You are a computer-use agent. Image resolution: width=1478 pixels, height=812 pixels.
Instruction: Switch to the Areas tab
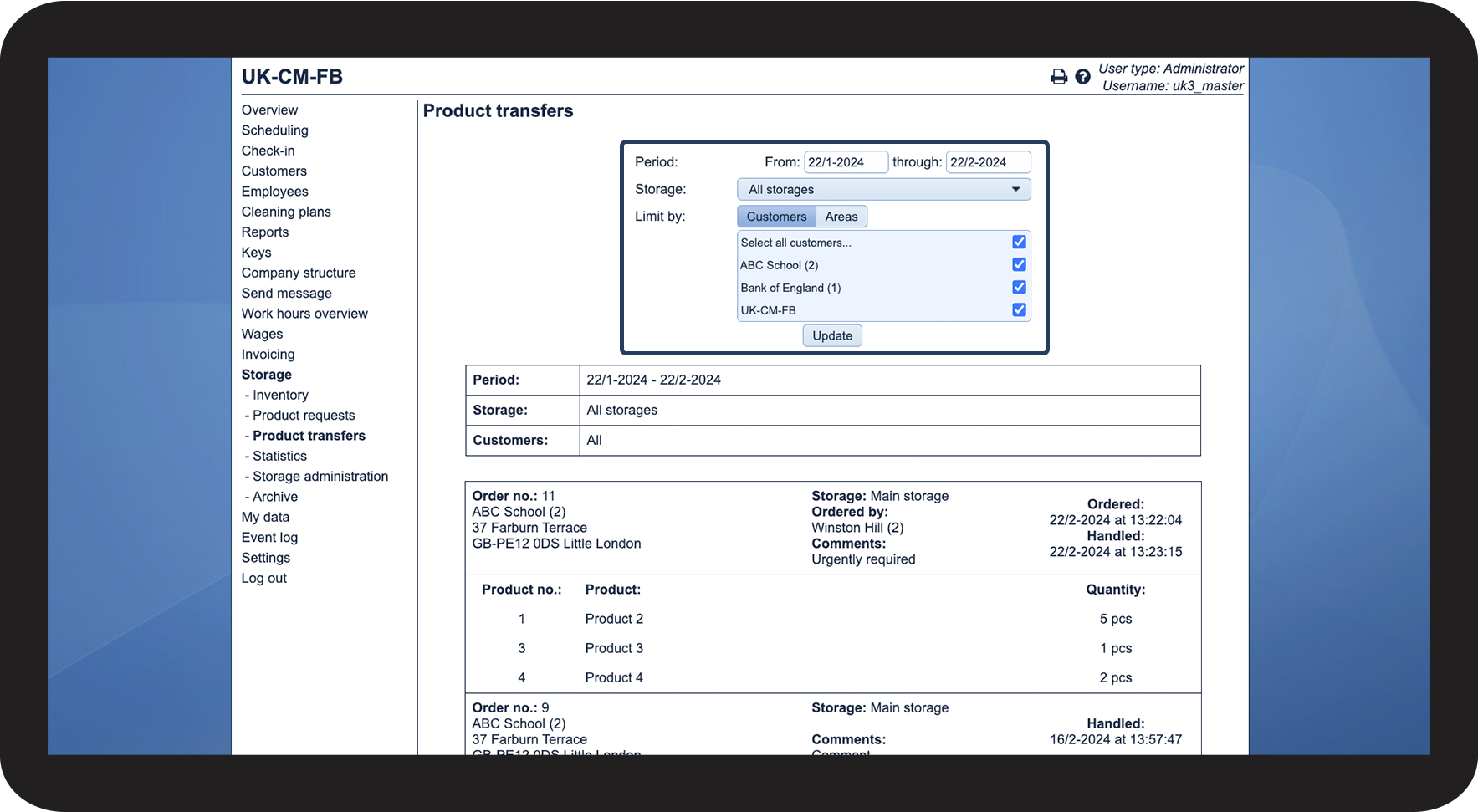point(841,217)
